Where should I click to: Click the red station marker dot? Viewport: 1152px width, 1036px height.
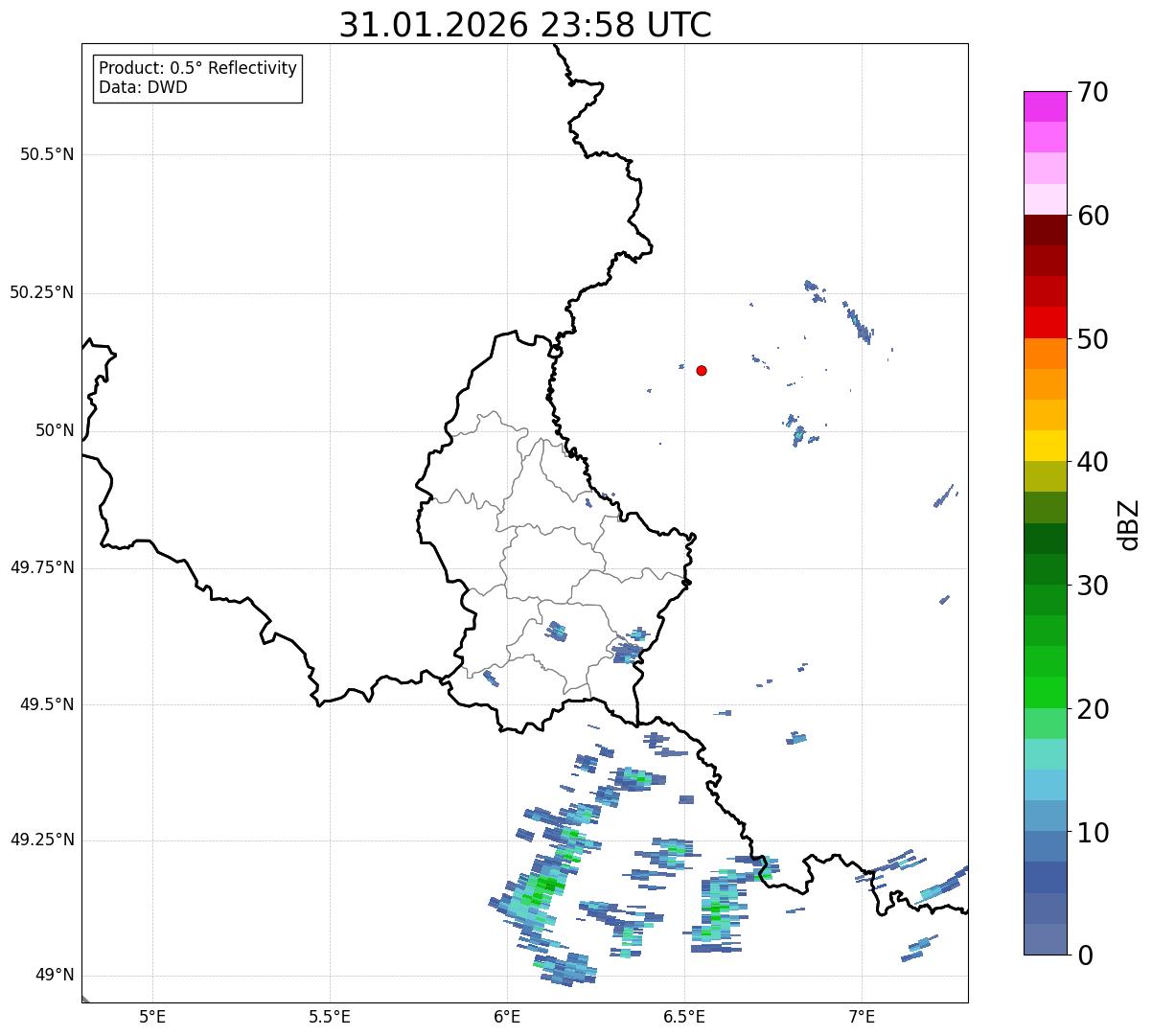pyautogui.click(x=702, y=370)
